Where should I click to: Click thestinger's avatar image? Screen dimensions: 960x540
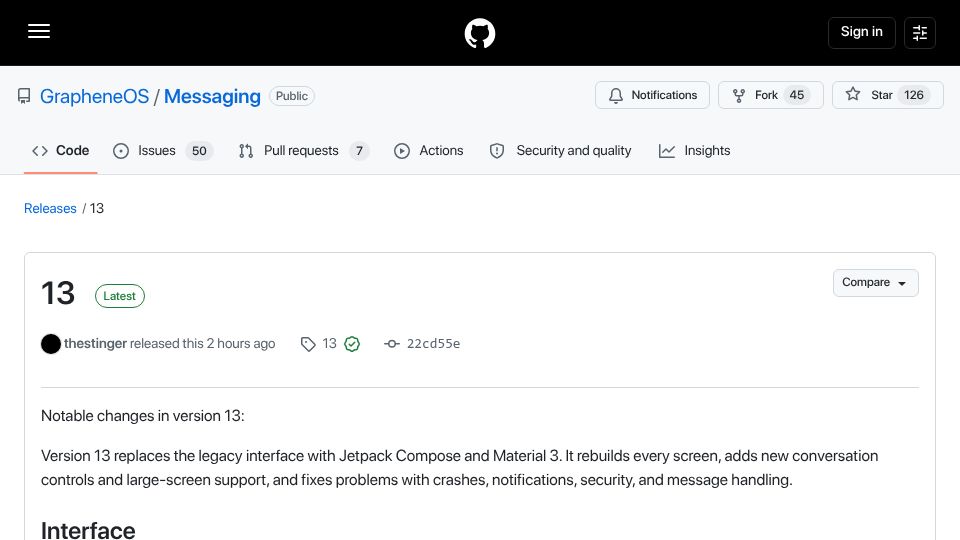click(51, 343)
